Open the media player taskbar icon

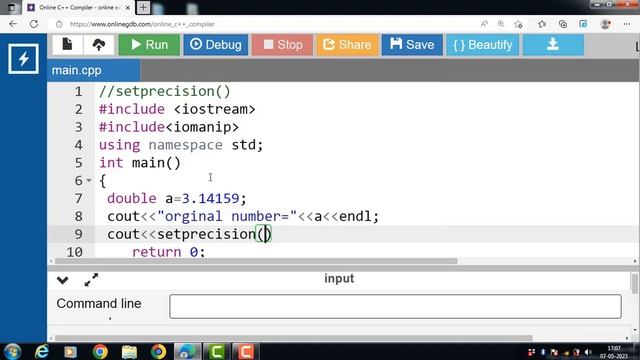point(70,352)
